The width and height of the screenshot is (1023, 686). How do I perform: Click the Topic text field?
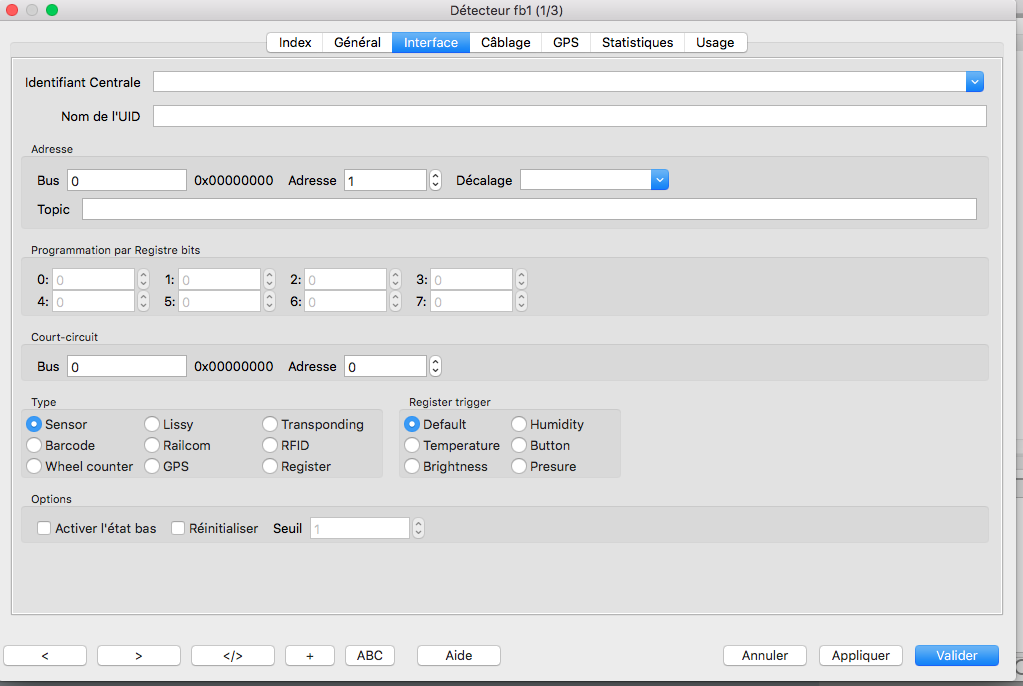tap(529, 210)
